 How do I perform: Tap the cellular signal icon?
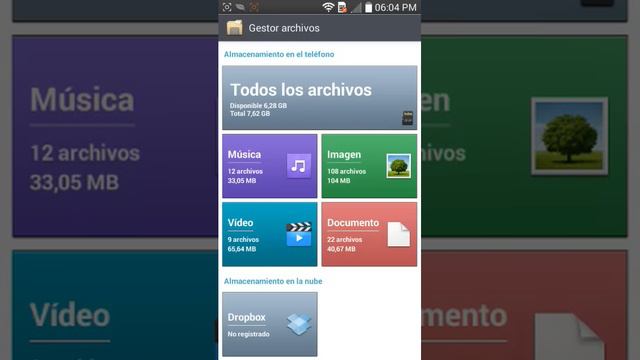point(356,7)
